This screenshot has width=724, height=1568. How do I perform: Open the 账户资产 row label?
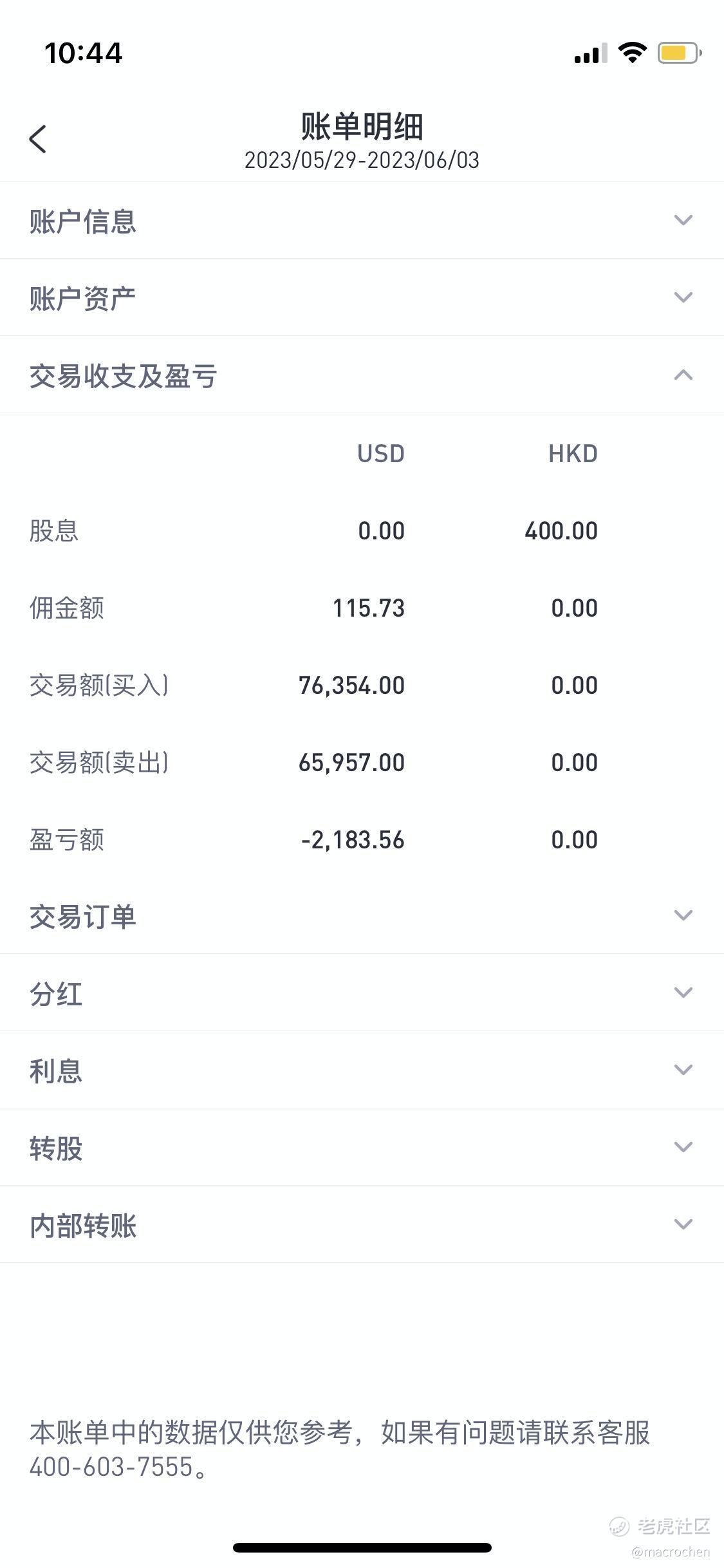(83, 299)
